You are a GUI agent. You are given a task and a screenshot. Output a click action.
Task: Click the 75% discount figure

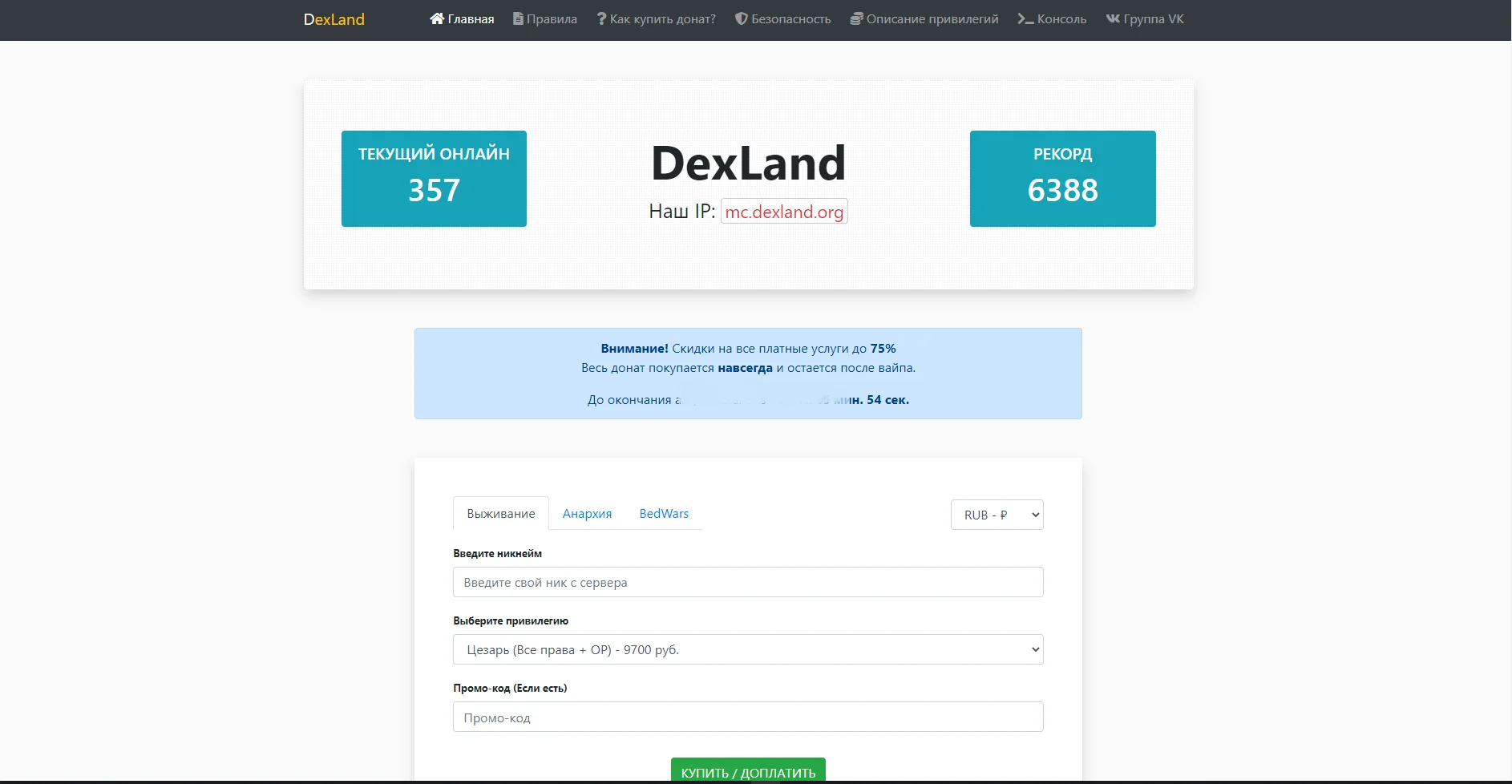[883, 349]
